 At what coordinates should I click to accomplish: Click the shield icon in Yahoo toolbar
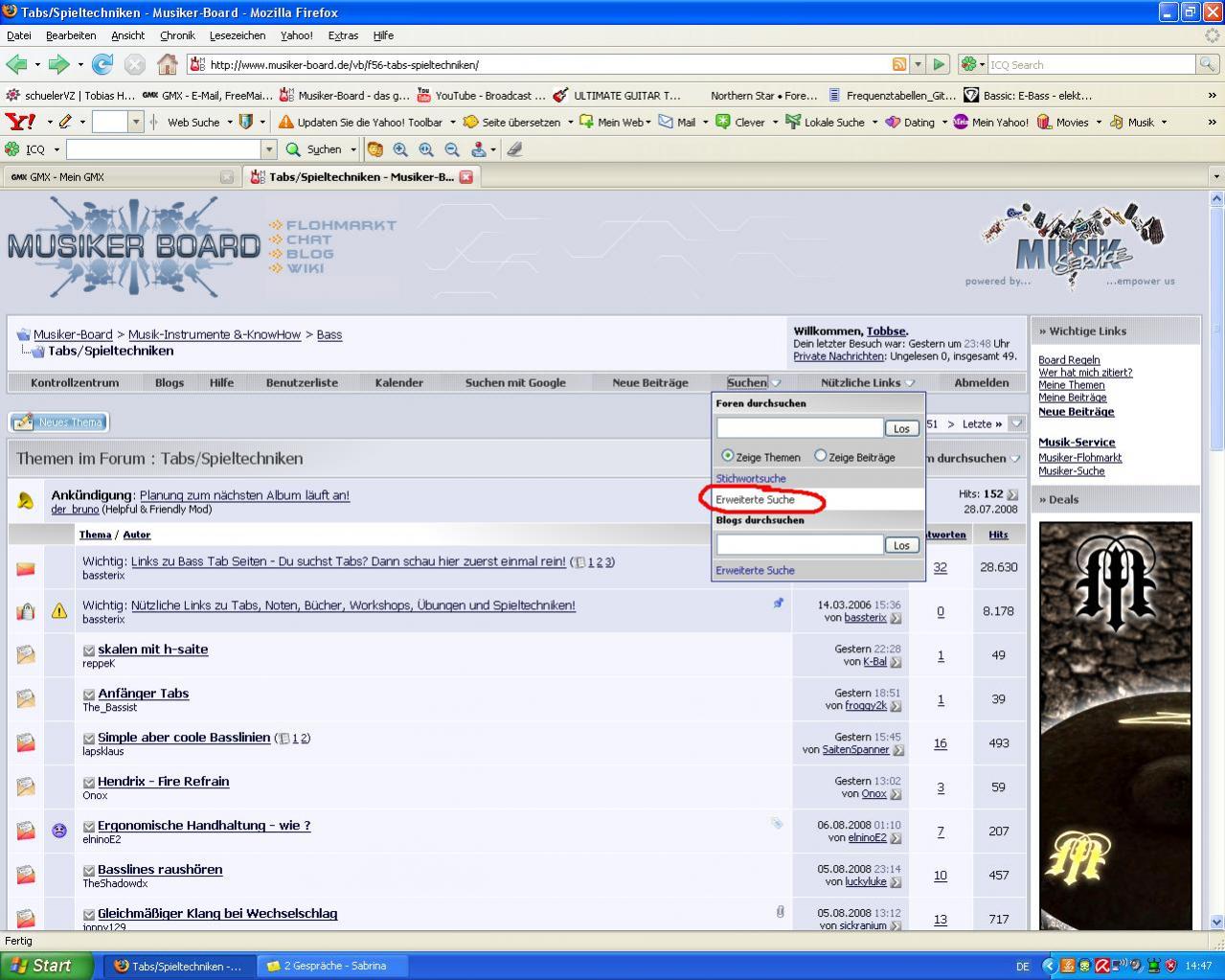click(x=246, y=122)
